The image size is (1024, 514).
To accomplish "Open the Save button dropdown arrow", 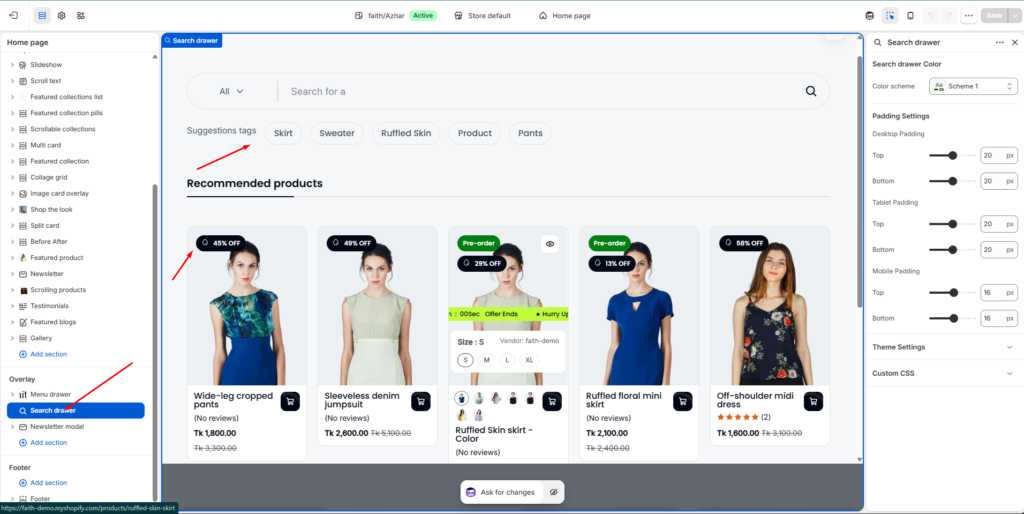I will [x=1014, y=16].
